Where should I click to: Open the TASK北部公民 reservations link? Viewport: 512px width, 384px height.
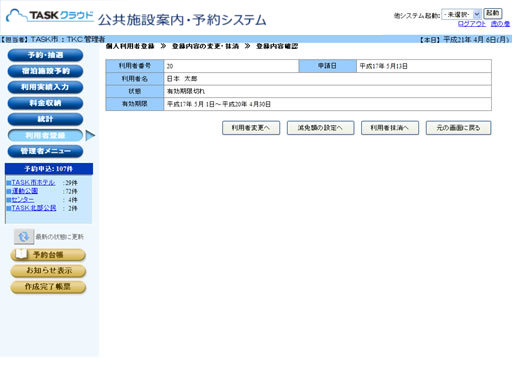[x=34, y=208]
